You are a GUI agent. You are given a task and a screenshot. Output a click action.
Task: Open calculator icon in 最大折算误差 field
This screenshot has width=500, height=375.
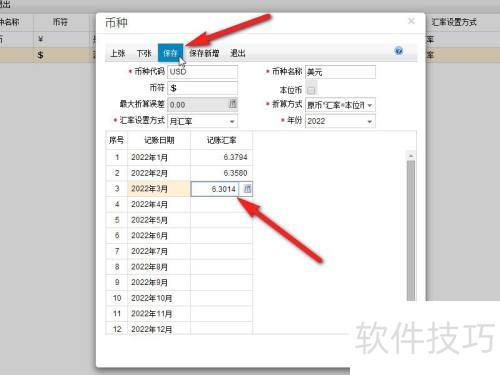232,104
